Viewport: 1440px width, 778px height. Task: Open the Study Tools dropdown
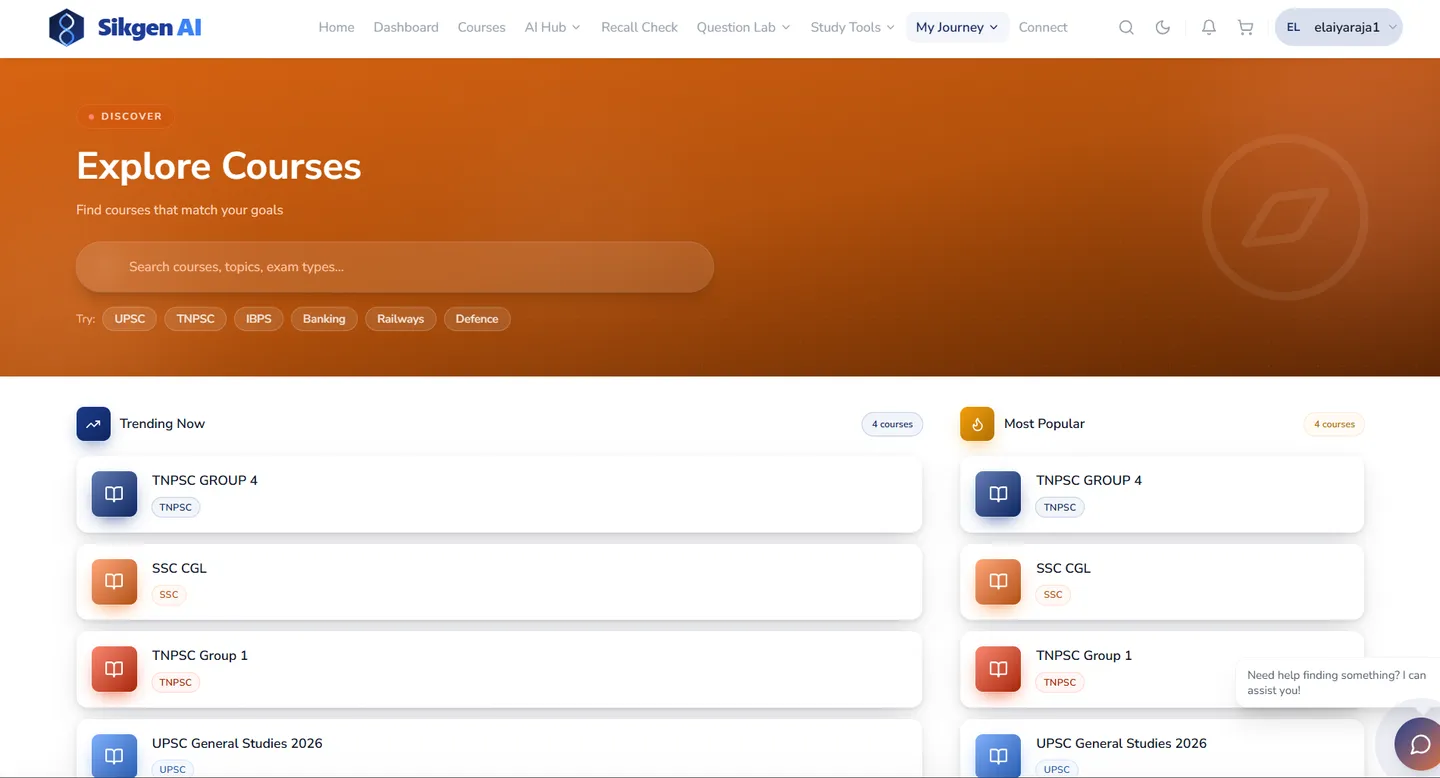(852, 28)
